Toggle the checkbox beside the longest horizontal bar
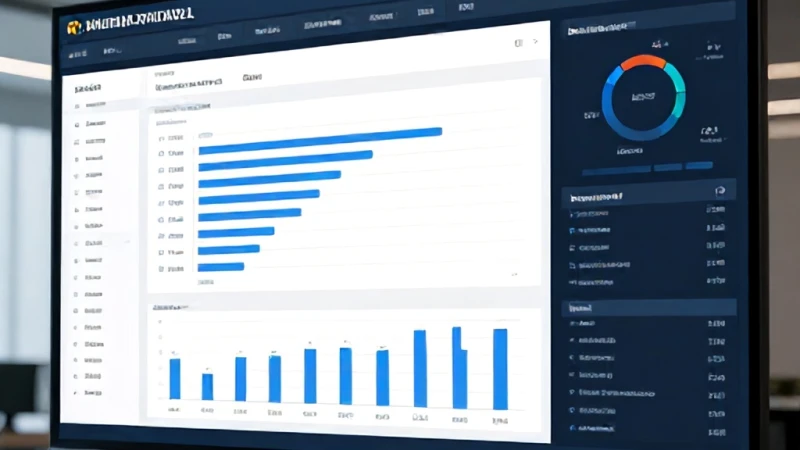800x450 pixels. point(161,138)
